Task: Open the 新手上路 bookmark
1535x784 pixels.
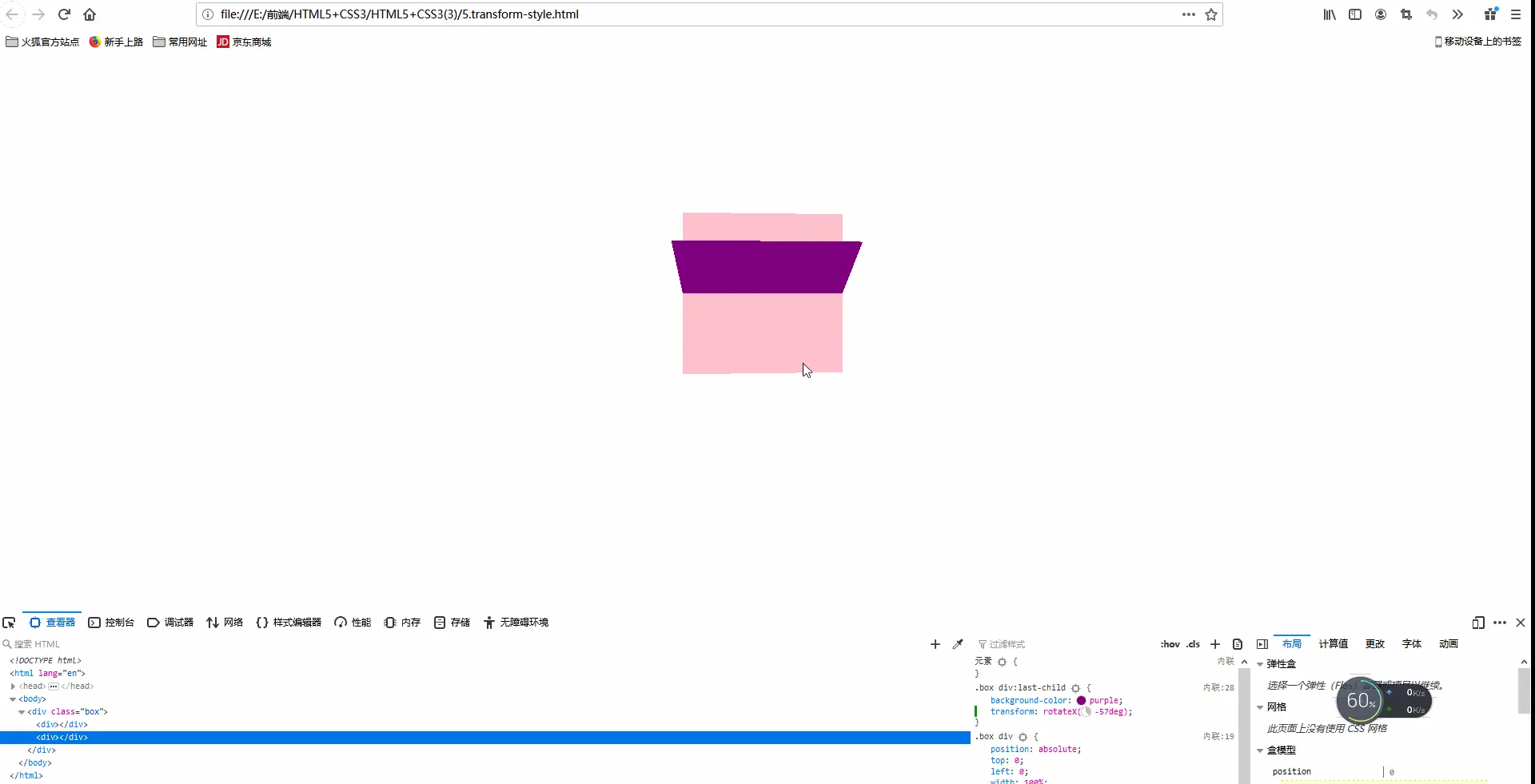Action: [x=116, y=42]
